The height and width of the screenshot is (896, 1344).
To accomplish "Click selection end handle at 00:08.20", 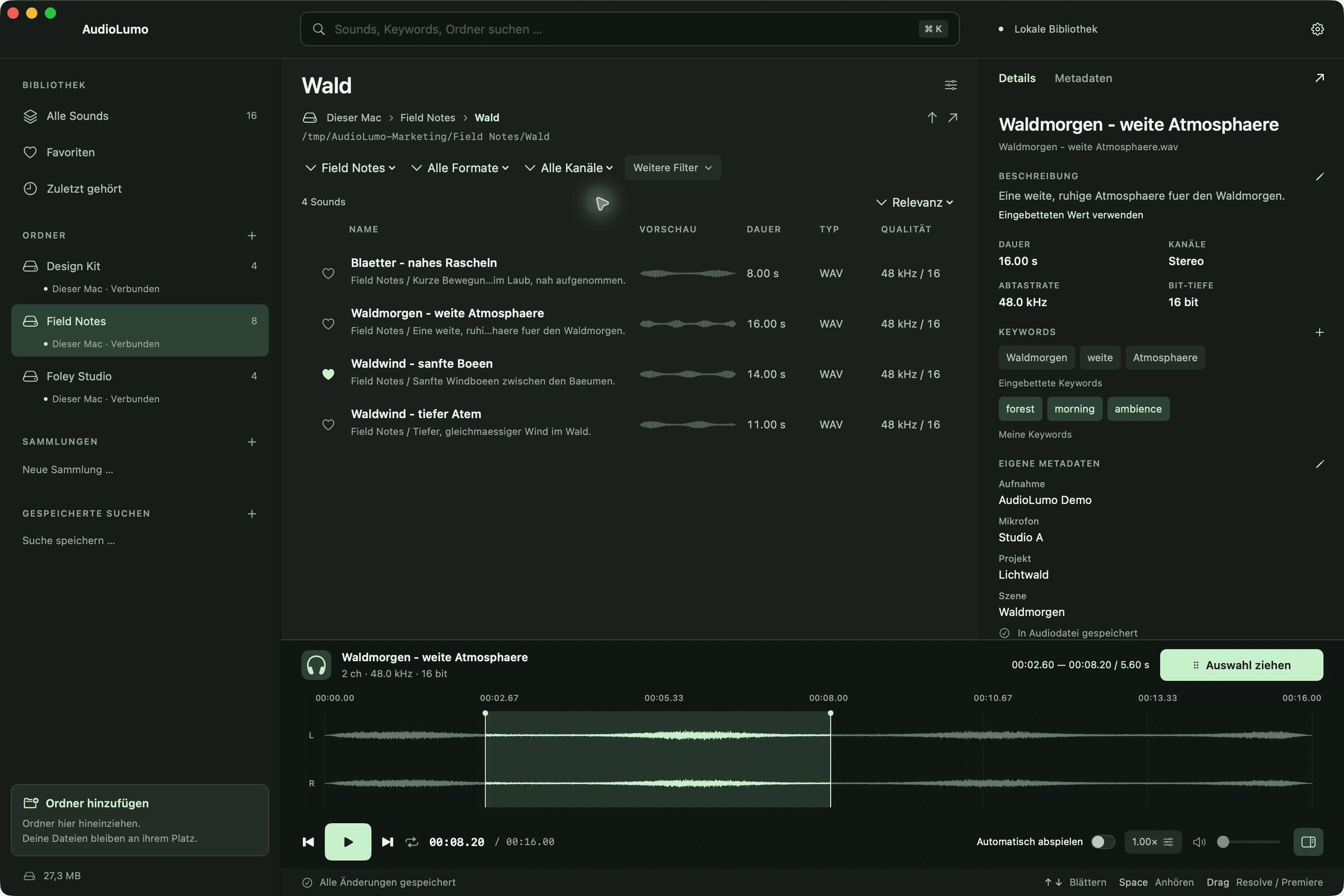I will pos(830,713).
